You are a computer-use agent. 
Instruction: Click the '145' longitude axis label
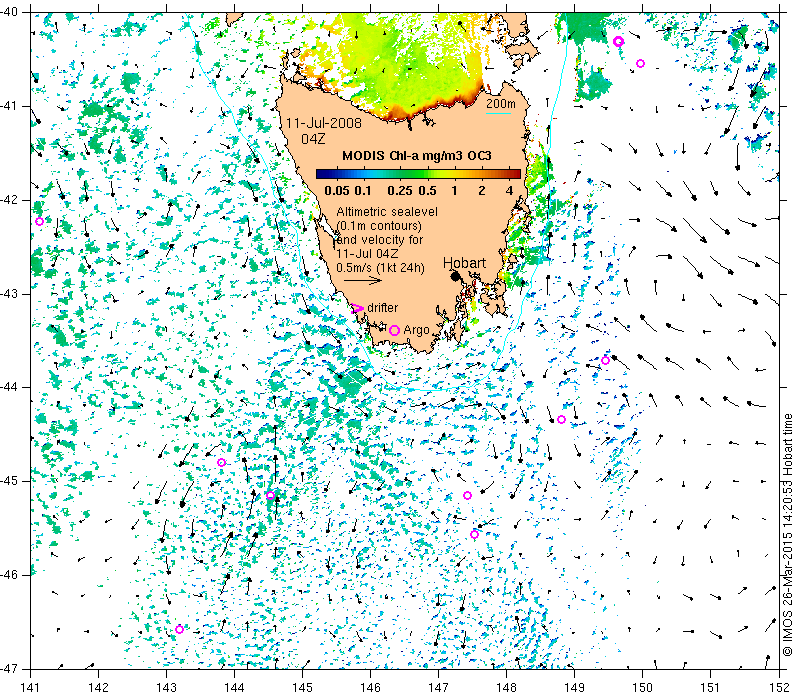pos(303,687)
